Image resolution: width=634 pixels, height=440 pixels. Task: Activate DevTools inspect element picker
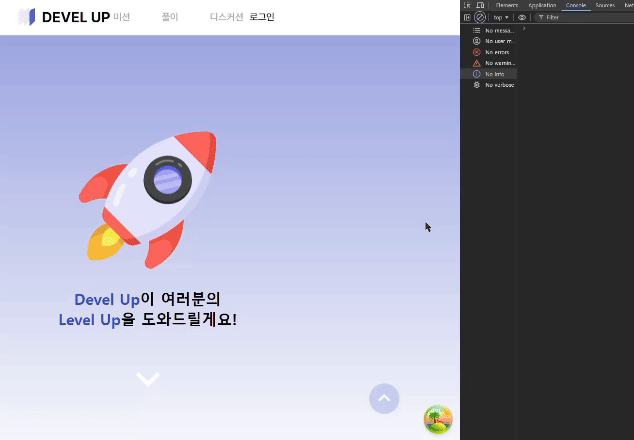click(467, 5)
